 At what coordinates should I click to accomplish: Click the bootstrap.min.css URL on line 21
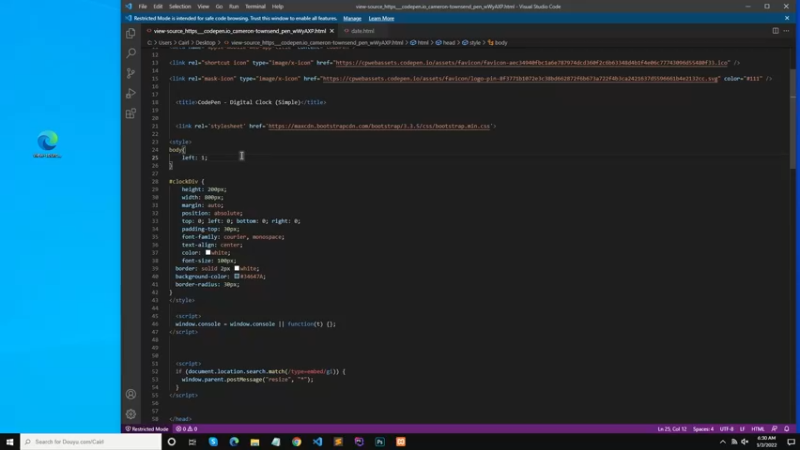(379, 126)
